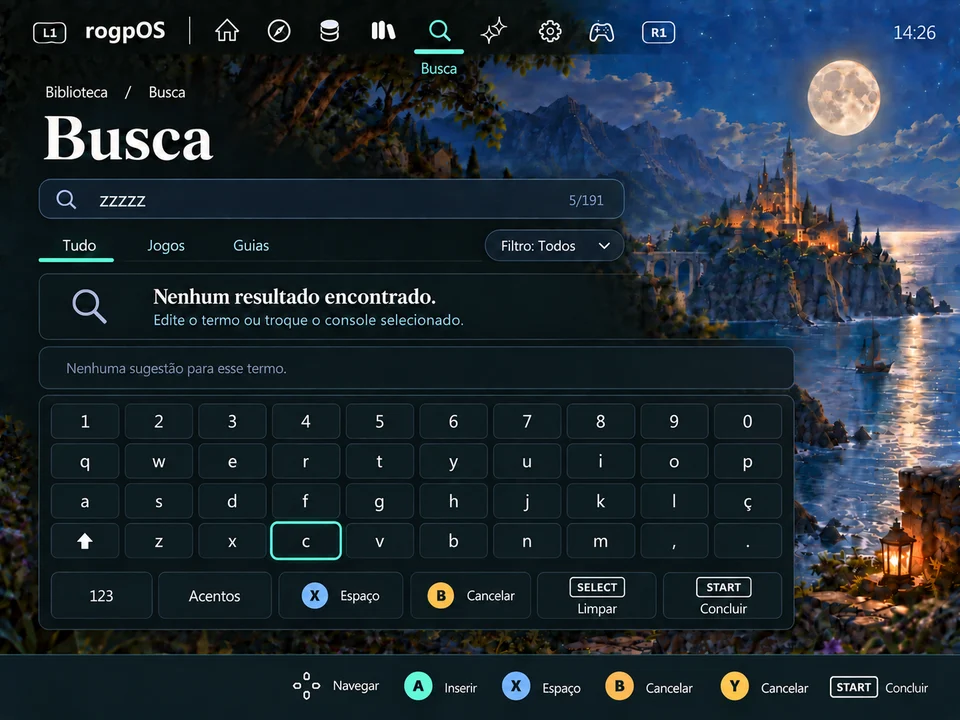Viewport: 960px width, 720px height.
Task: Click the X Espaço keyboard button
Action: (x=340, y=595)
